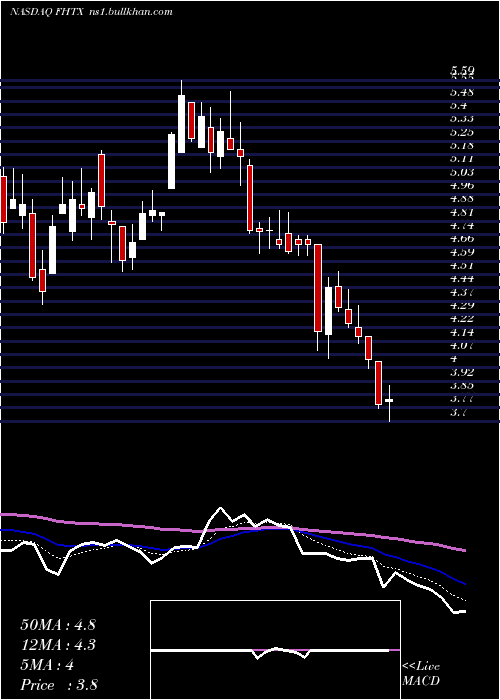Select the 4.44 price axis label

coord(462,279)
